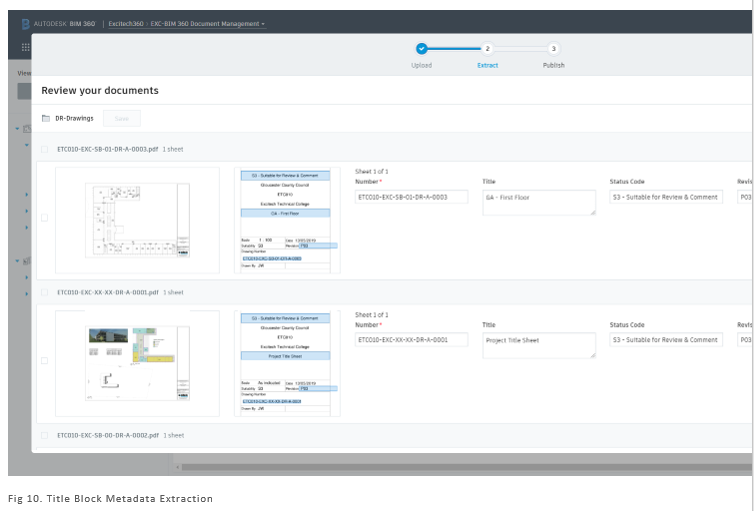Click highlighted drawing number in 0001 title block
Screen dimensions: 754x511
tap(272, 401)
